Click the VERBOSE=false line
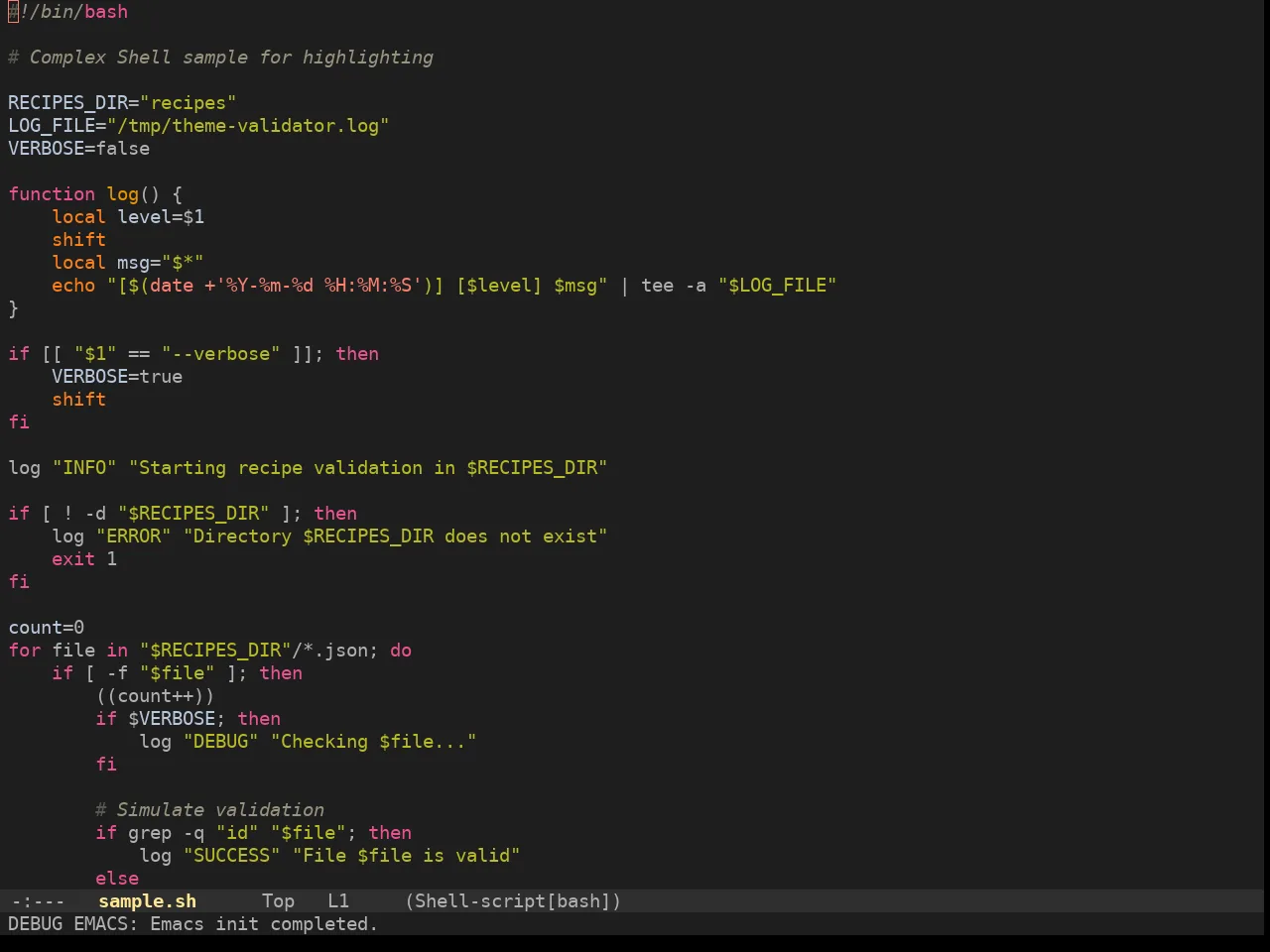Image resolution: width=1270 pixels, height=952 pixels. point(79,149)
